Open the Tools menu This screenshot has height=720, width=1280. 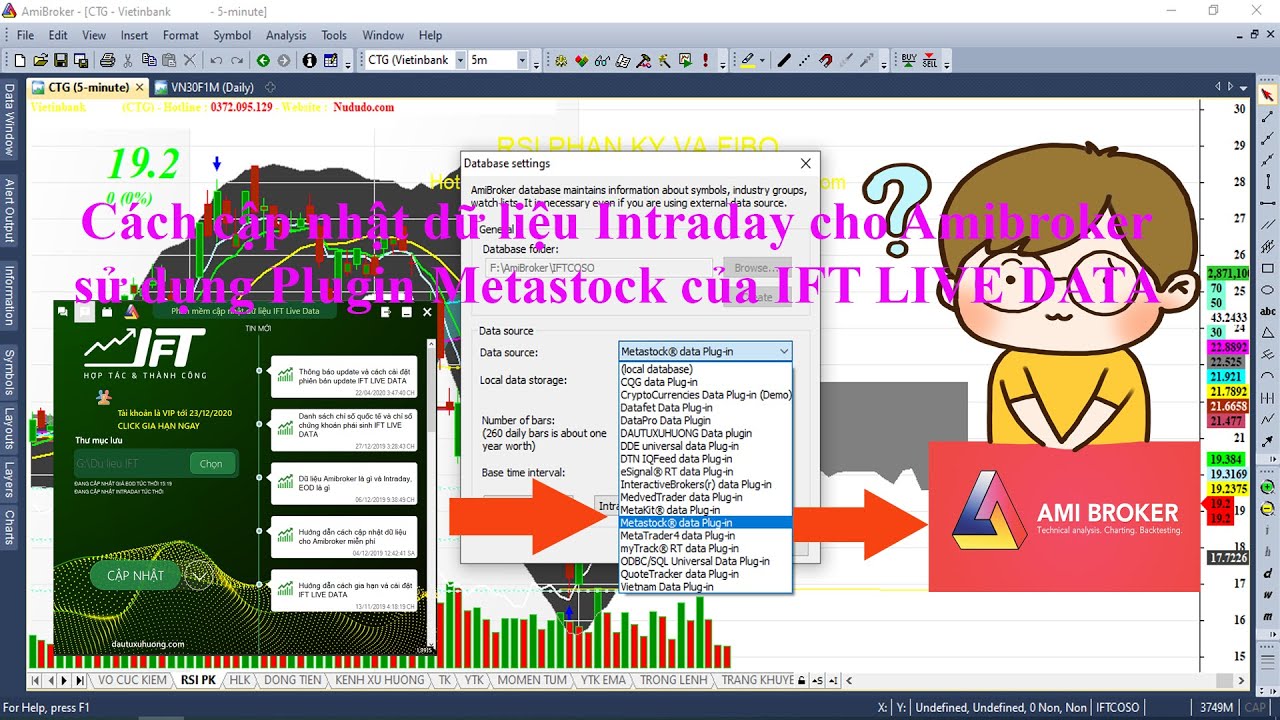pos(334,35)
